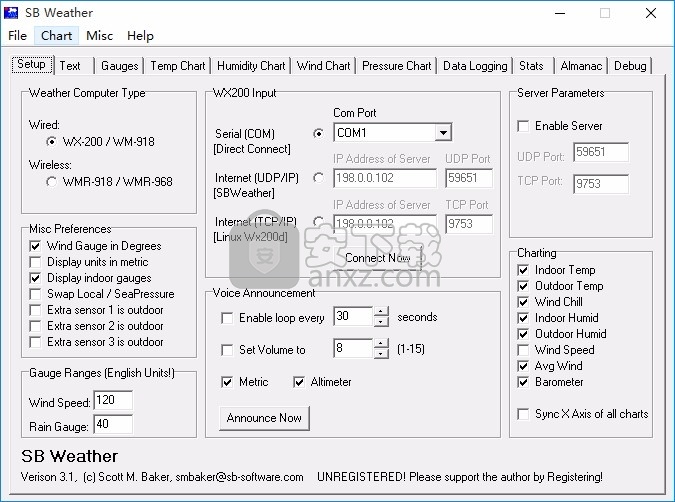Enable Display units in metric
The height and width of the screenshot is (502, 675).
click(35, 262)
